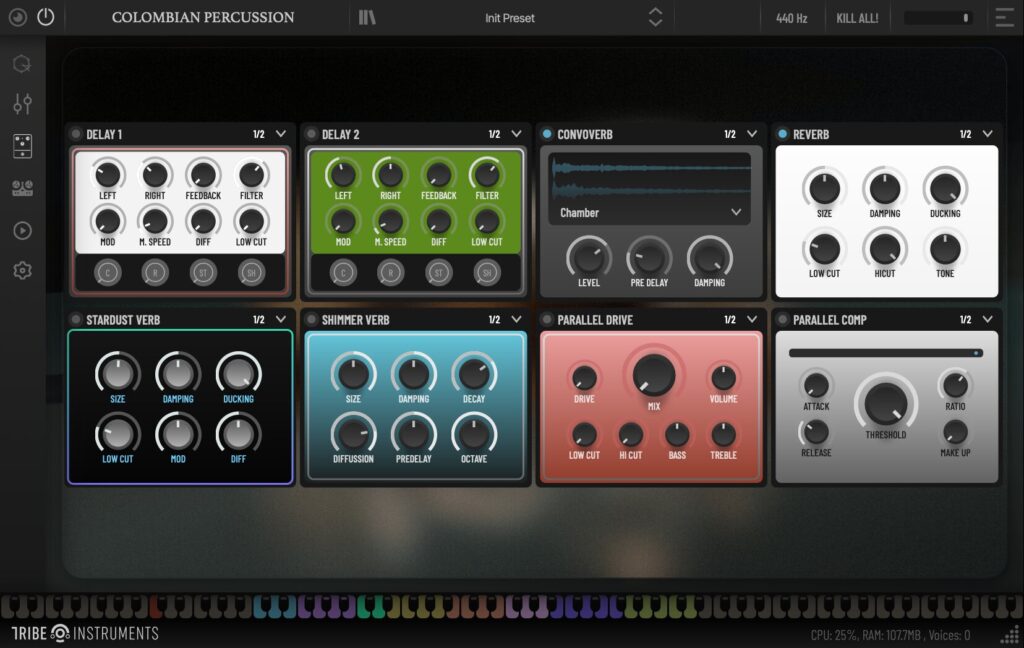
Task: Click the Parallel Drive TREBLE knob
Action: click(723, 434)
